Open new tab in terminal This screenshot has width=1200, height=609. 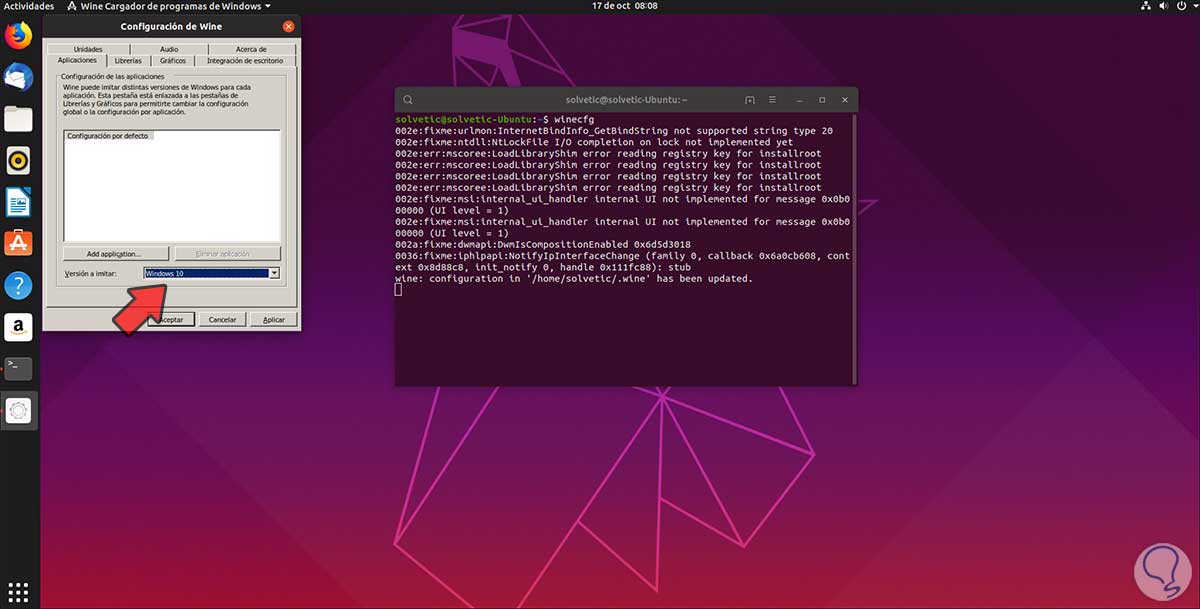click(x=750, y=100)
